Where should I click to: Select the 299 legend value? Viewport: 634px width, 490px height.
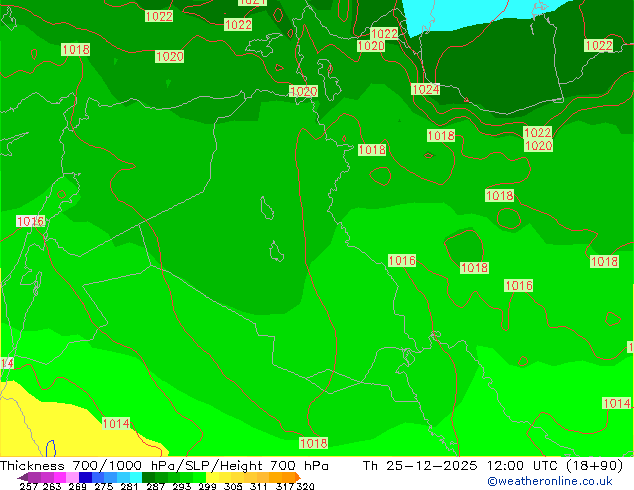pyautogui.click(x=207, y=486)
